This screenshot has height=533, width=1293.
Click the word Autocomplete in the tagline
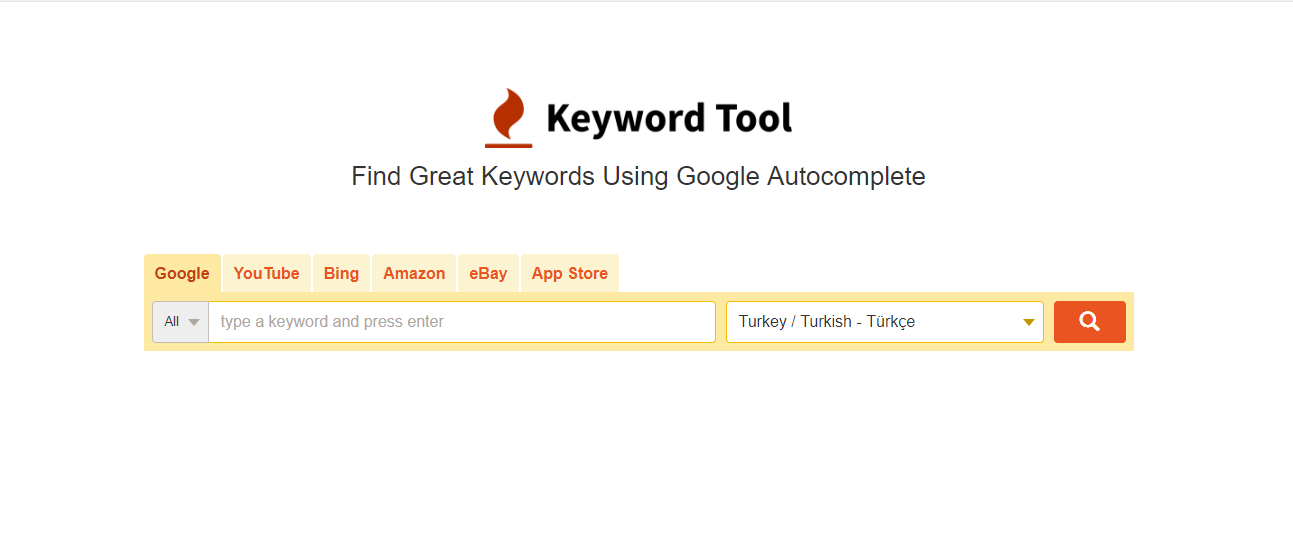(846, 177)
